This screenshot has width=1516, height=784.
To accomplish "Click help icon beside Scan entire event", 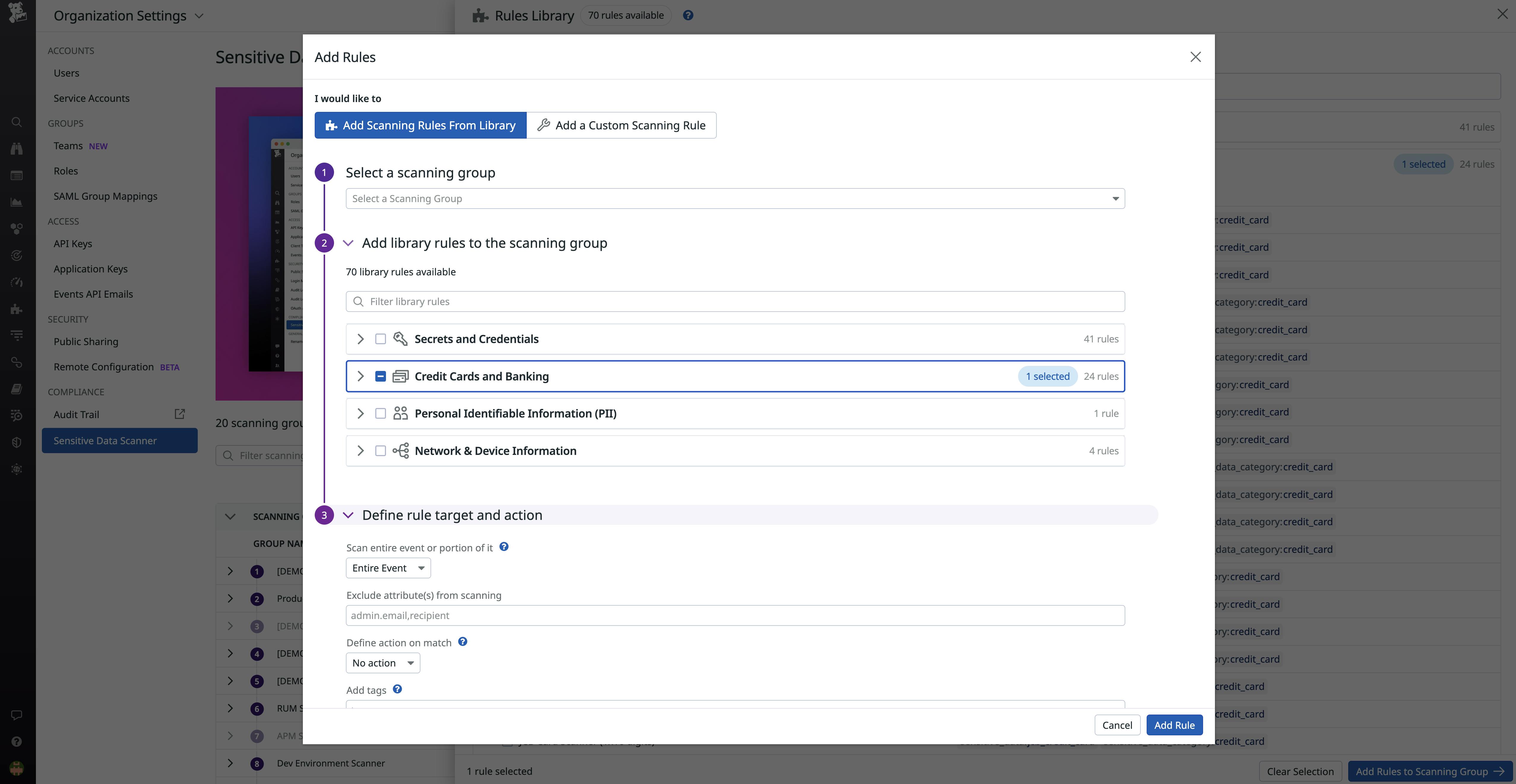I will click(504, 546).
